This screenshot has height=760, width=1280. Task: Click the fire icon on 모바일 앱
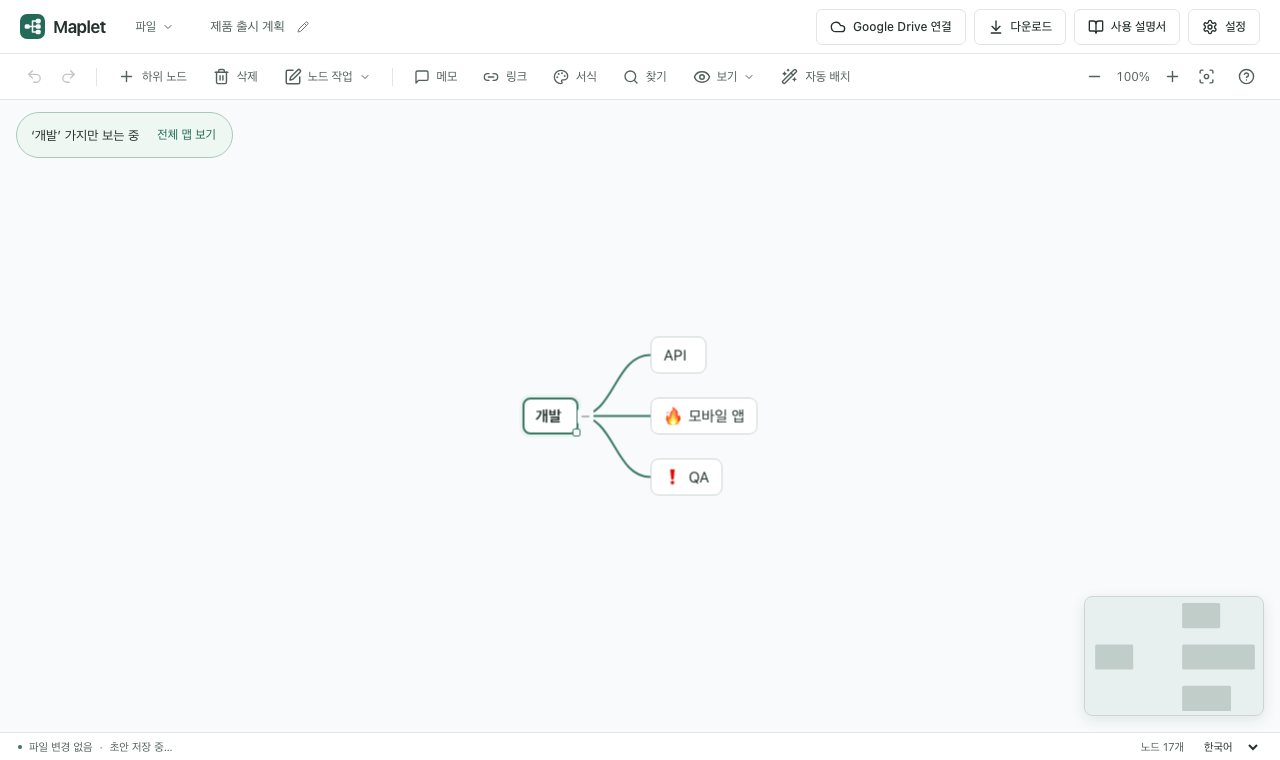(673, 416)
